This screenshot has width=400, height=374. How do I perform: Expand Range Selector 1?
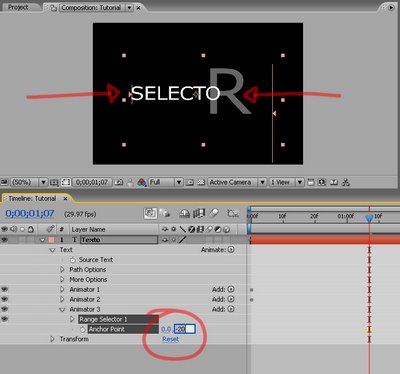point(72,319)
